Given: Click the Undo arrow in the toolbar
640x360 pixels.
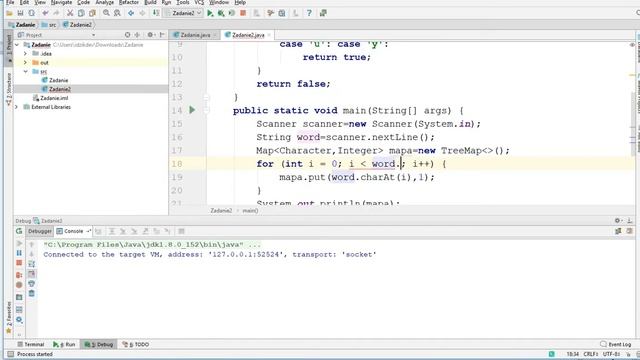Looking at the screenshot, I should (45, 13).
